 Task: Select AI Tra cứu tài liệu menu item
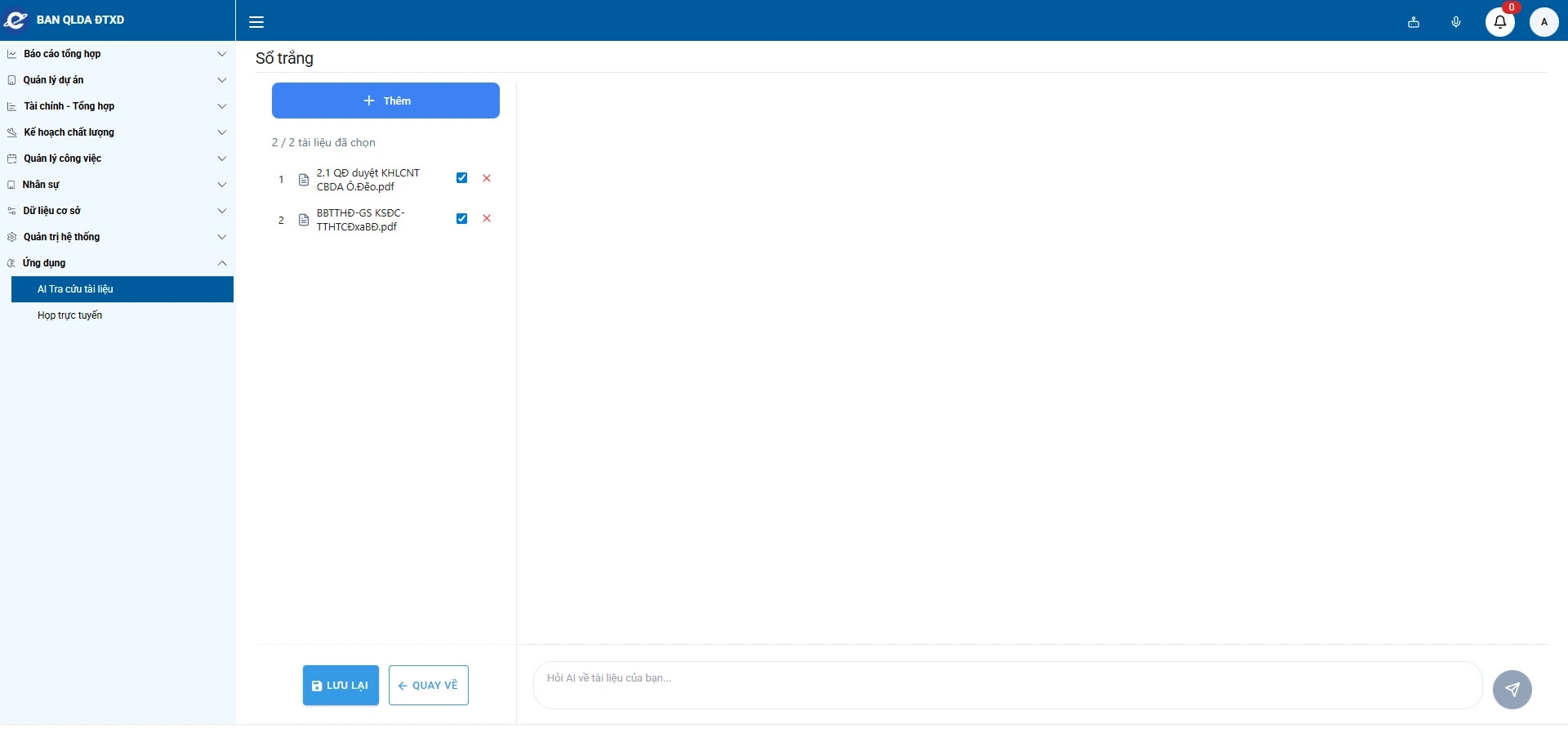pyautogui.click(x=75, y=289)
